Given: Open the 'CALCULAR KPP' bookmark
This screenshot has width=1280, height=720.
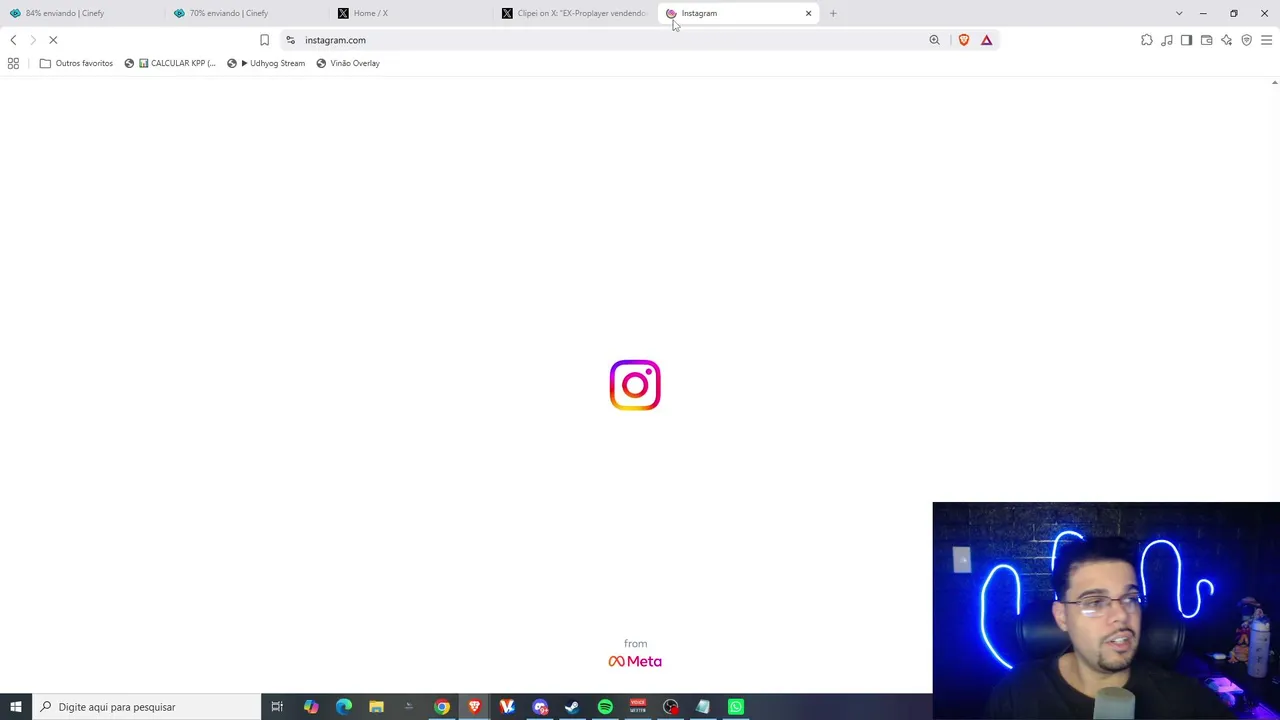Looking at the screenshot, I should [170, 63].
